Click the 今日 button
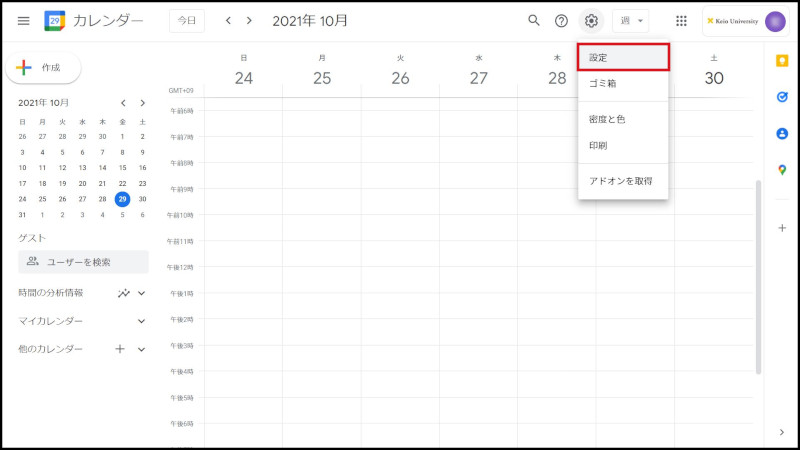The height and width of the screenshot is (450, 800). (x=186, y=21)
